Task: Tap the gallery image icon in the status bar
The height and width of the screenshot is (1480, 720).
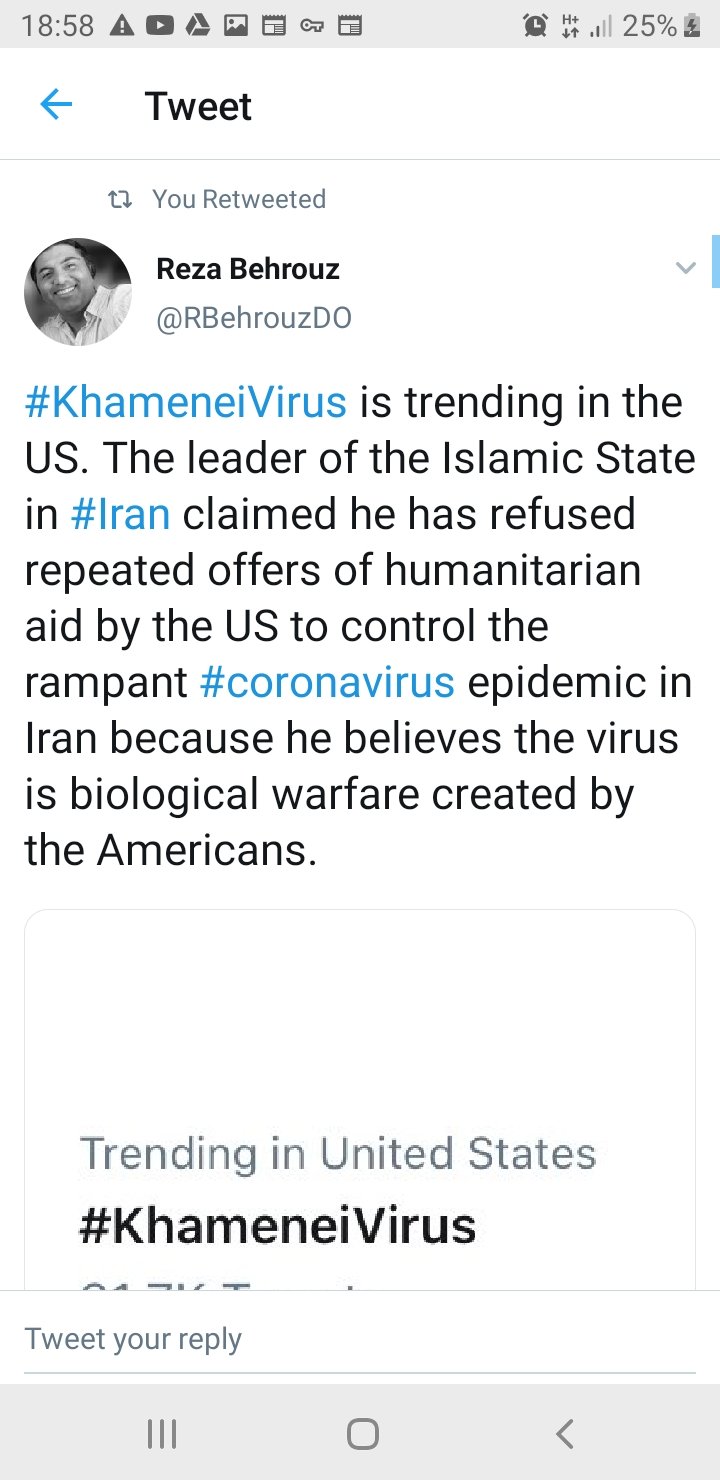Action: [233, 24]
